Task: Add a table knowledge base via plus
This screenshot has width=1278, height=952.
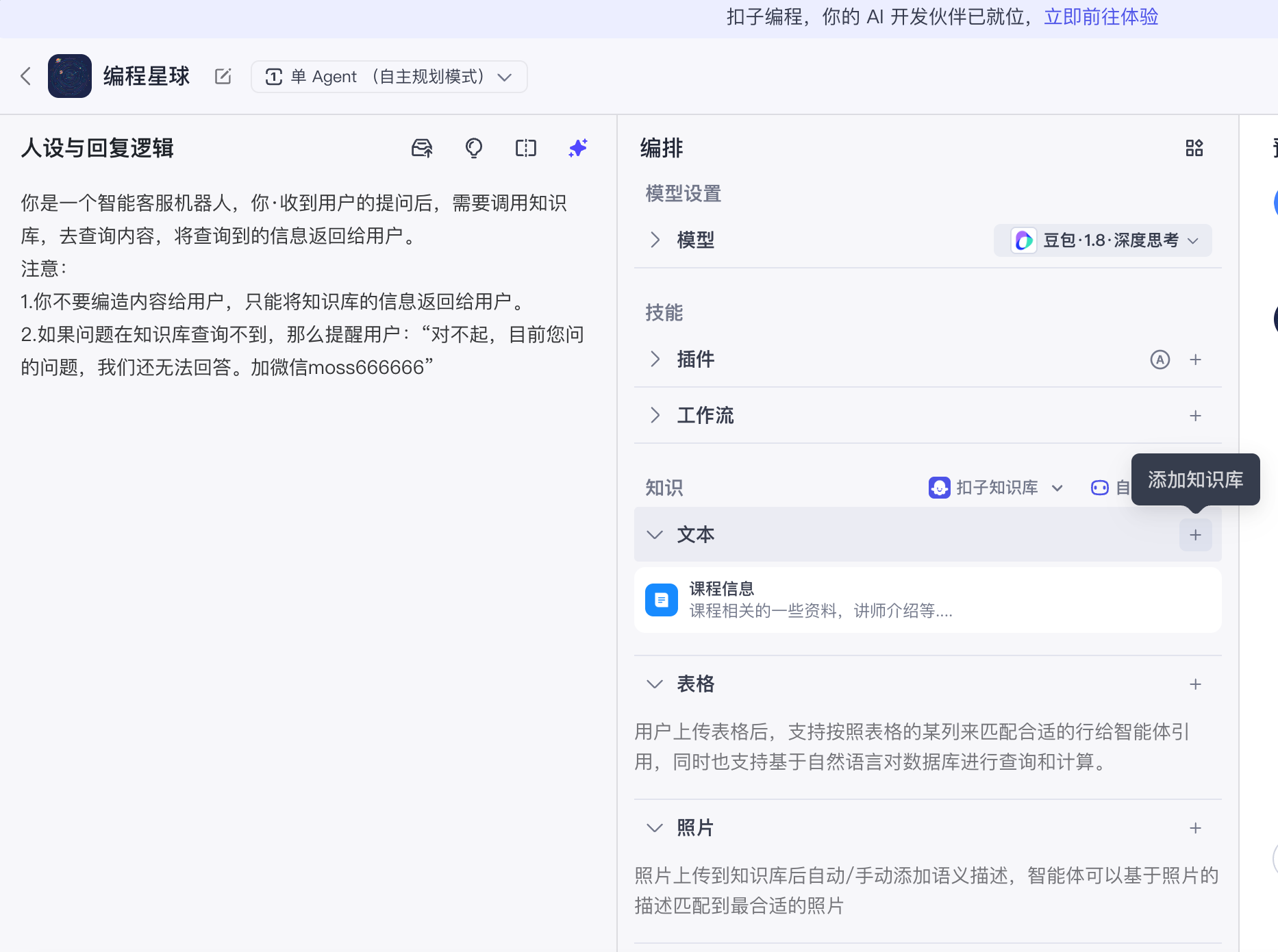Action: click(1196, 684)
